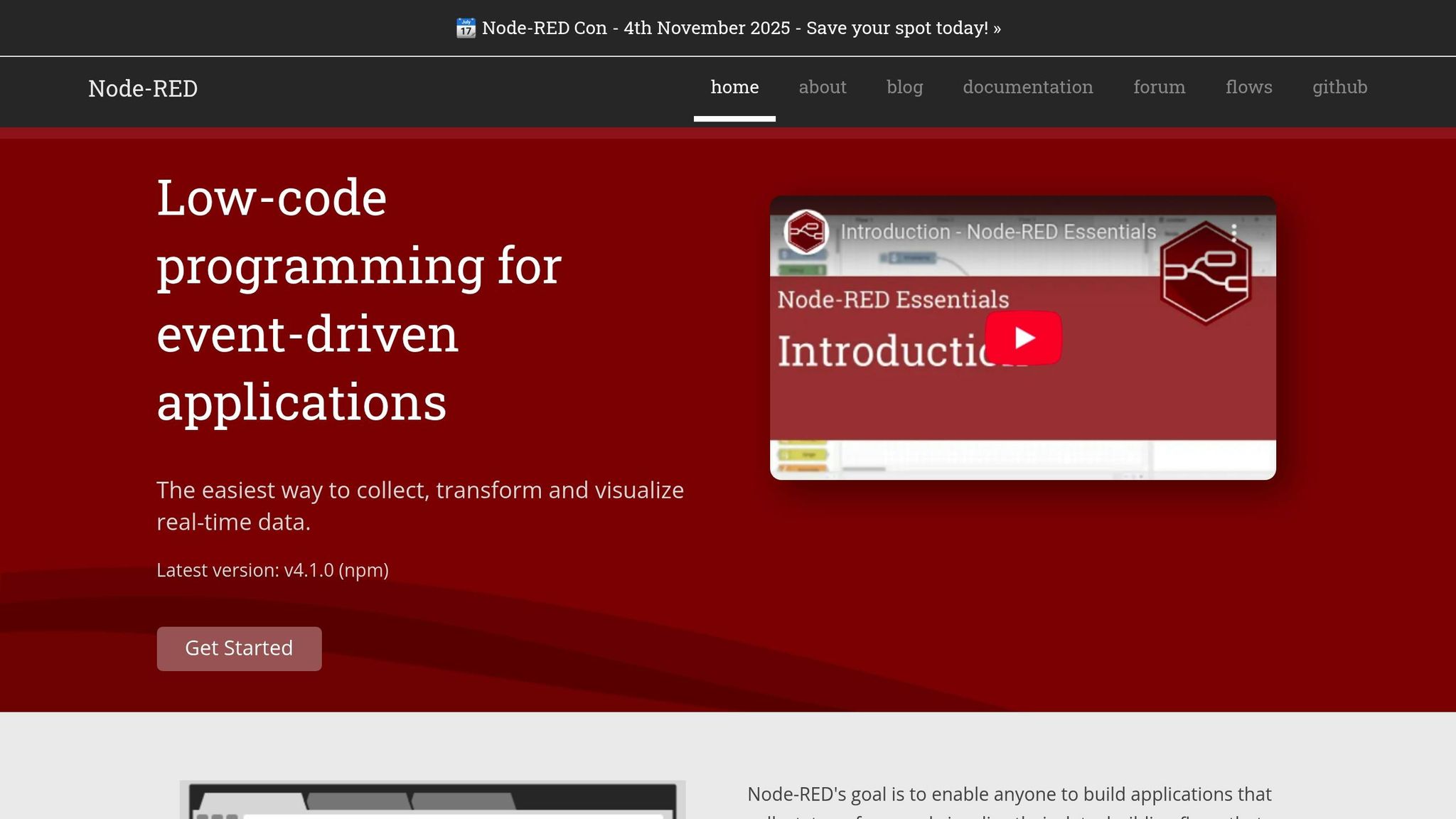Viewport: 1456px width, 819px height.
Task: Open the Node-RED Con announcement banner link
Action: [x=728, y=28]
